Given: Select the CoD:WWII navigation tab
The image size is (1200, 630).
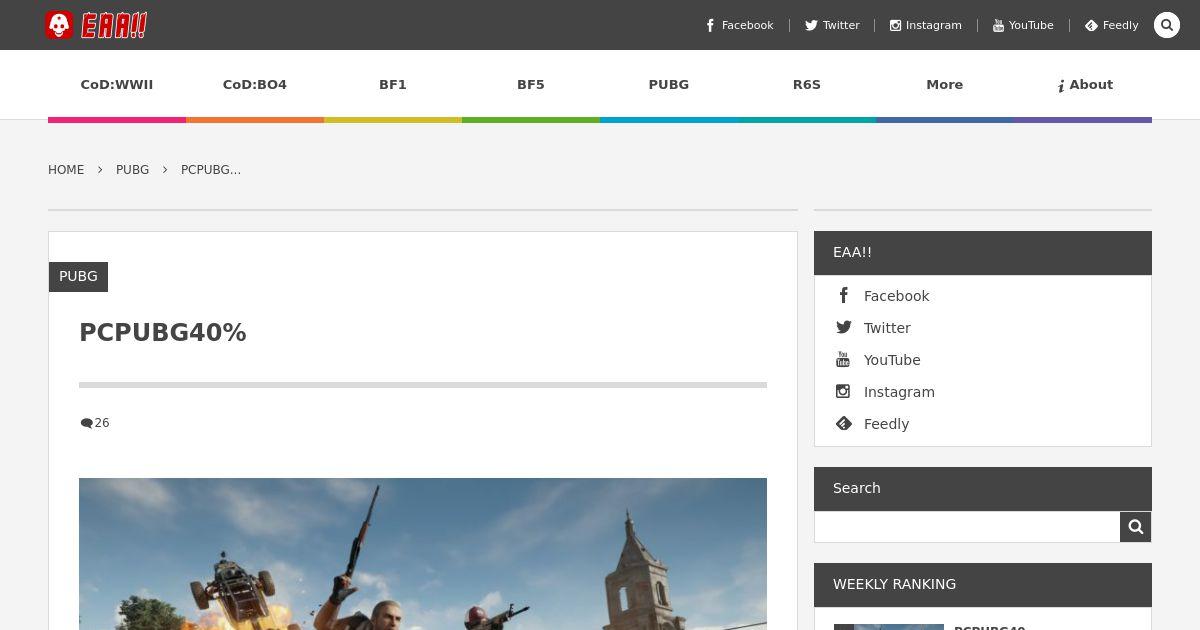Looking at the screenshot, I should pyautogui.click(x=117, y=85).
